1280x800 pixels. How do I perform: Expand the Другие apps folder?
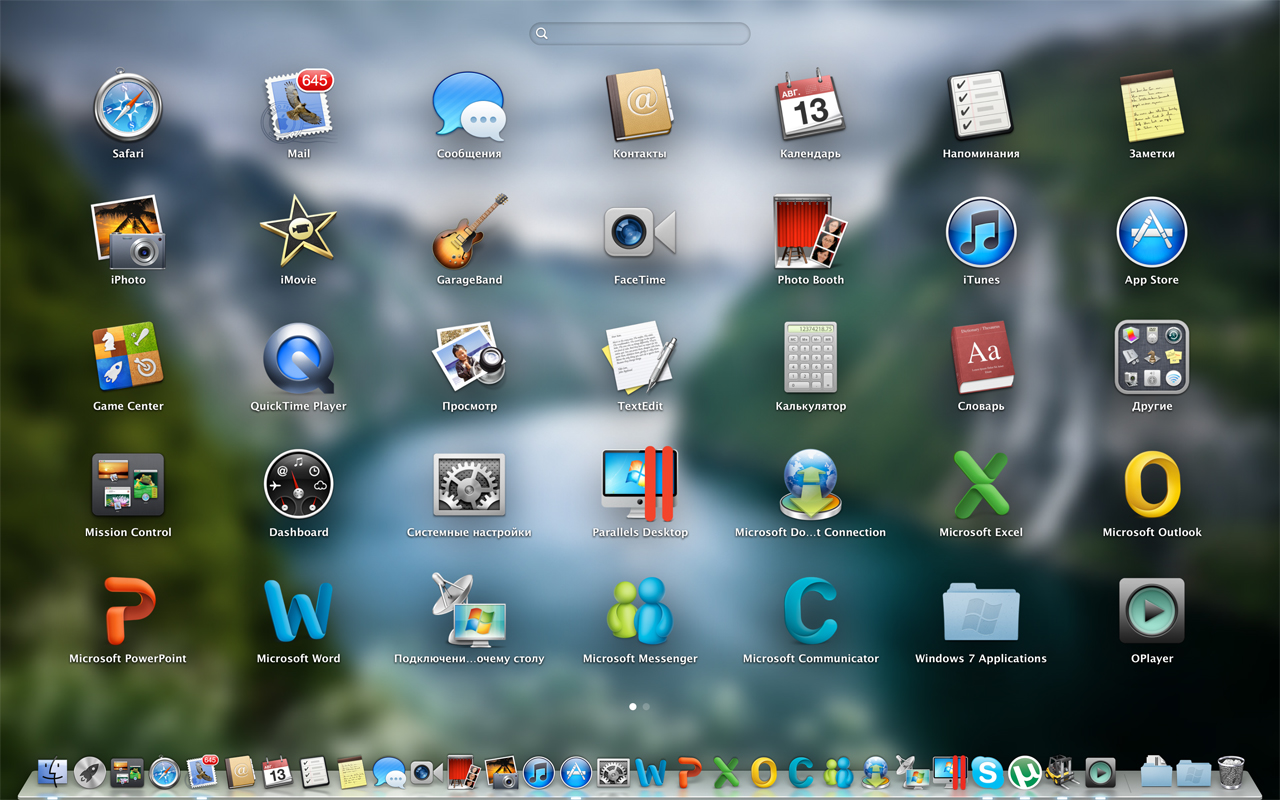1151,359
